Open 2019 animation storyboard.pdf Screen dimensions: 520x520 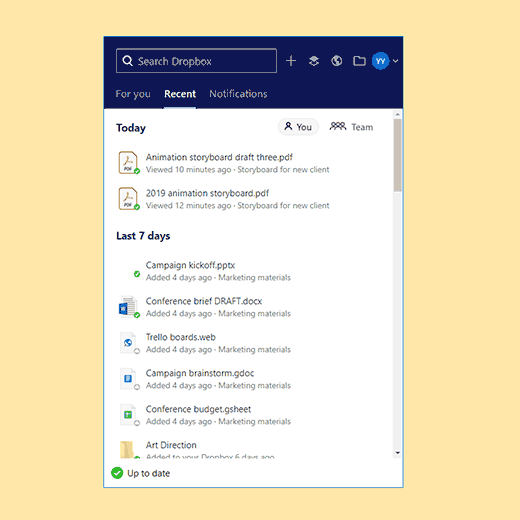(x=207, y=193)
